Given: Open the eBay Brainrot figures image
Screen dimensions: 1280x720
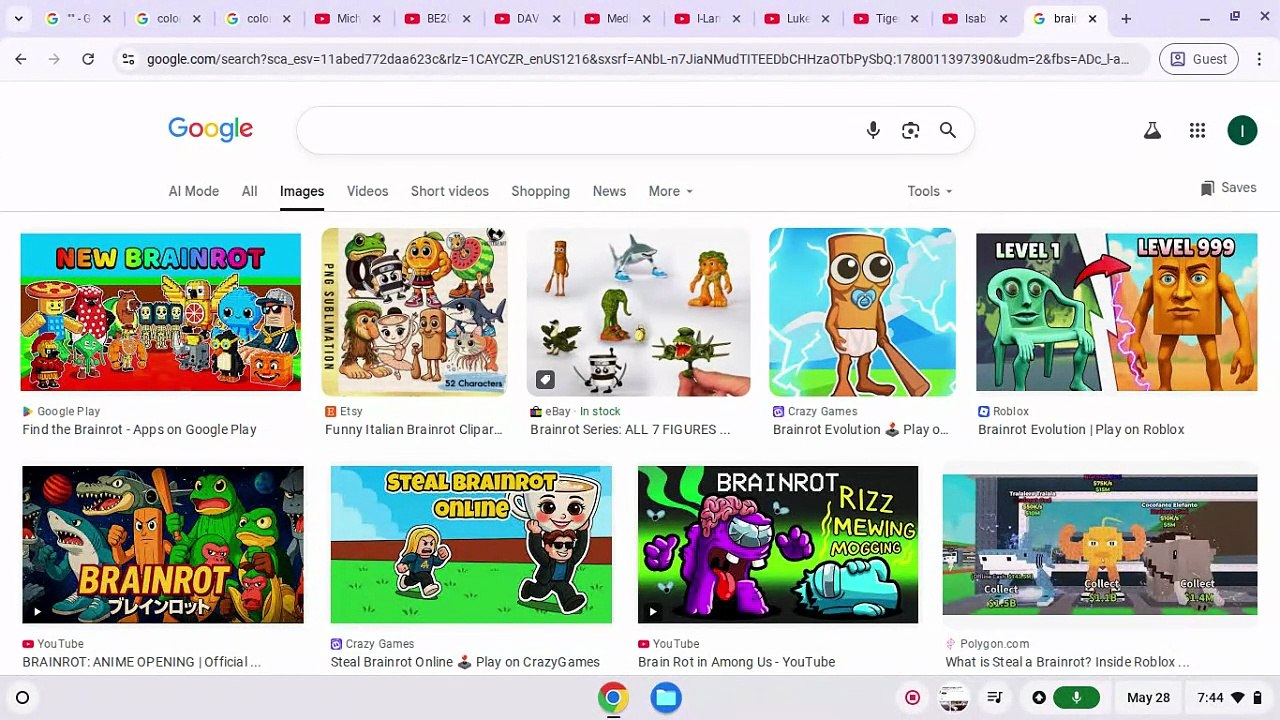Looking at the screenshot, I should tap(638, 312).
